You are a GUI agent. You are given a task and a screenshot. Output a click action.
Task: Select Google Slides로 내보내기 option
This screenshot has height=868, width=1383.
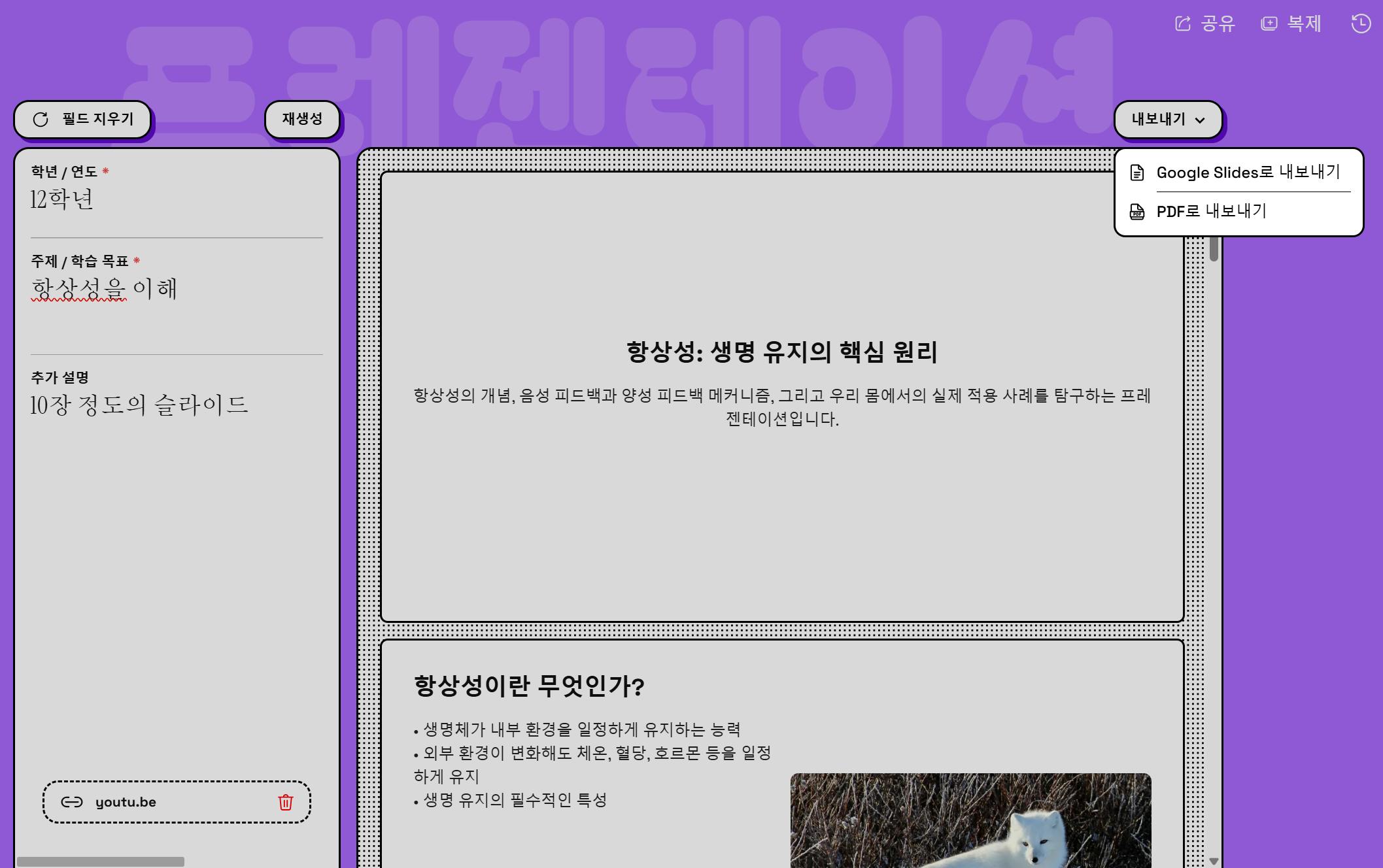coord(1248,173)
